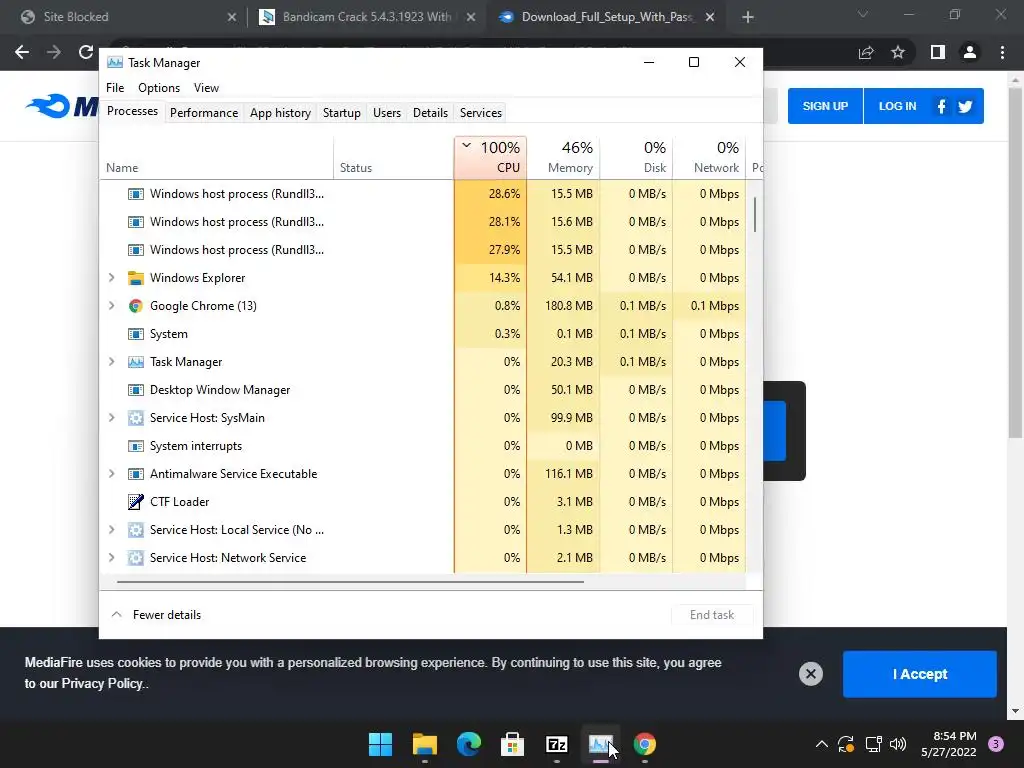The height and width of the screenshot is (768, 1024).
Task: Click the Google Chrome process icon
Action: coord(136,306)
